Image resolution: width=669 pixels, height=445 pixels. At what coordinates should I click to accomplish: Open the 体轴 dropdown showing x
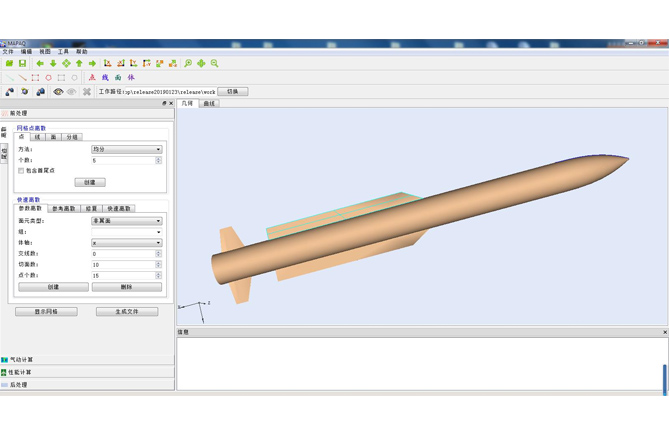point(126,243)
